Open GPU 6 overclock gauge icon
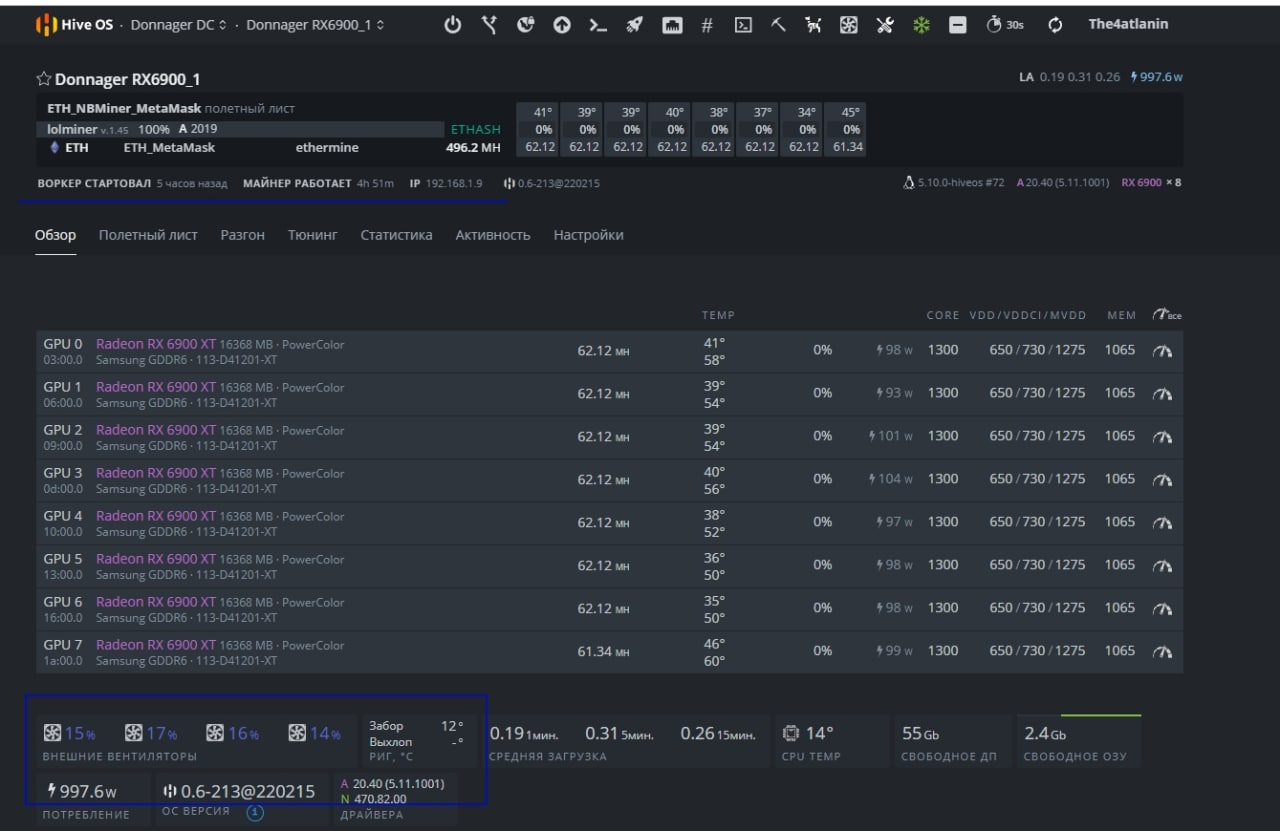Screen dimensions: 1280x831 pos(1162,609)
